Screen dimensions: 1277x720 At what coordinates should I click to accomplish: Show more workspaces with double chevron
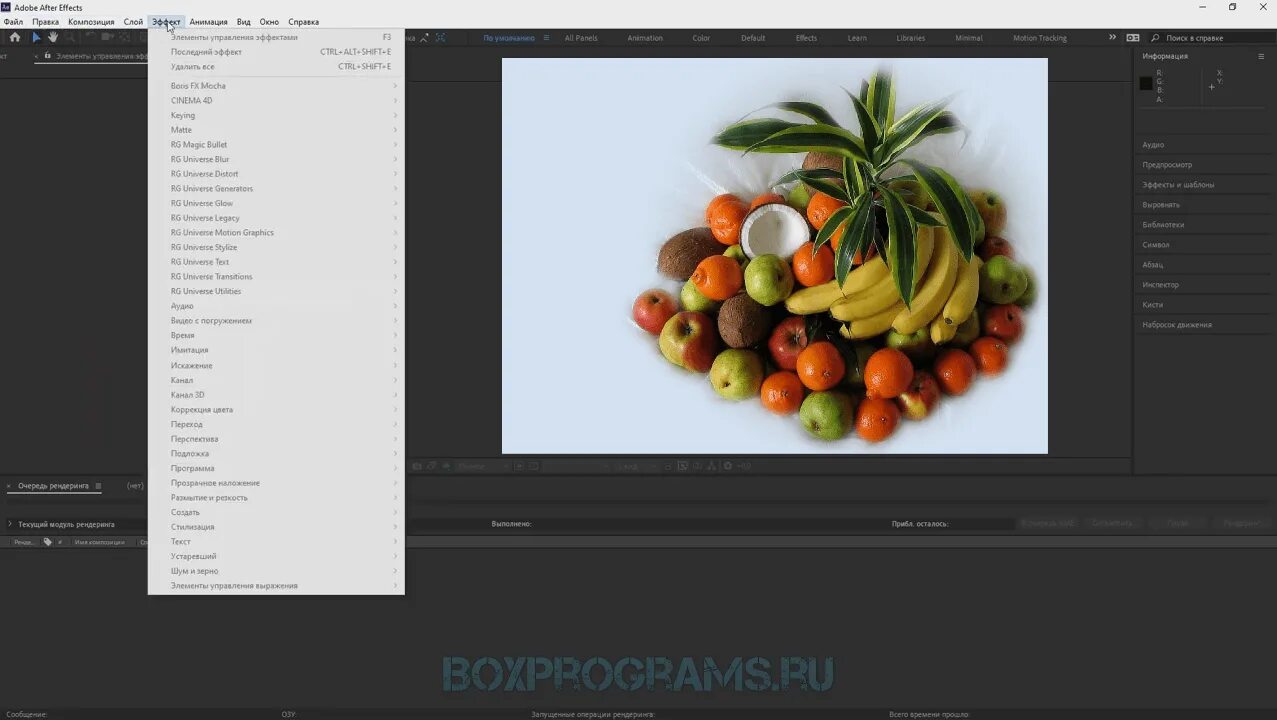click(x=1112, y=37)
